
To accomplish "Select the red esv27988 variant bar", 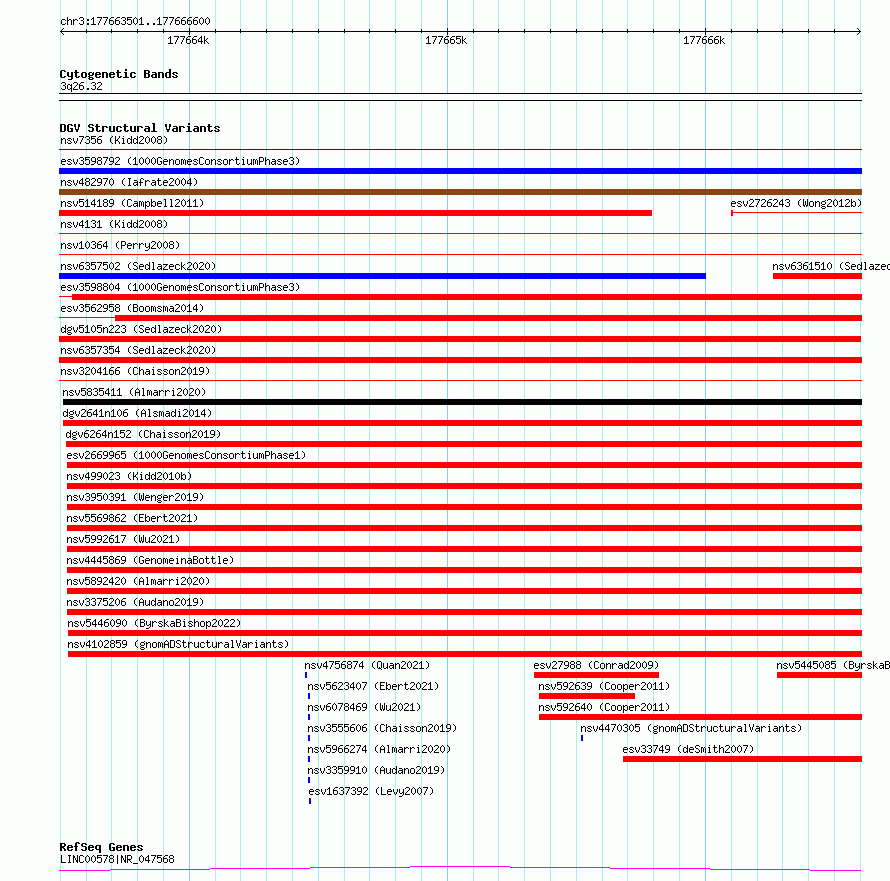I will [x=597, y=675].
